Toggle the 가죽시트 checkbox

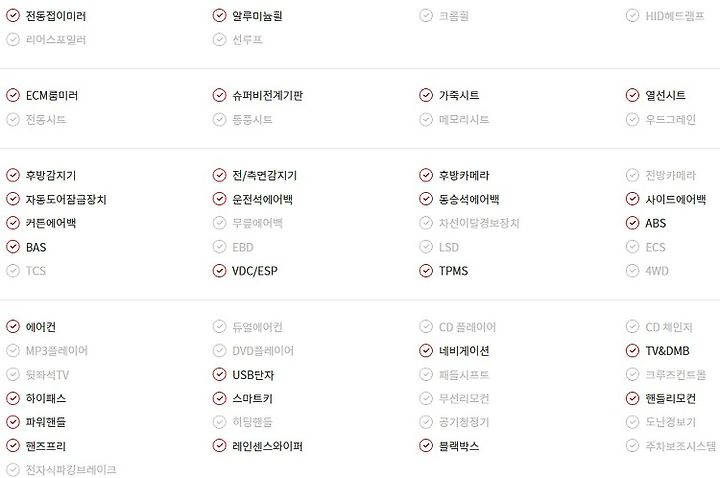426,95
